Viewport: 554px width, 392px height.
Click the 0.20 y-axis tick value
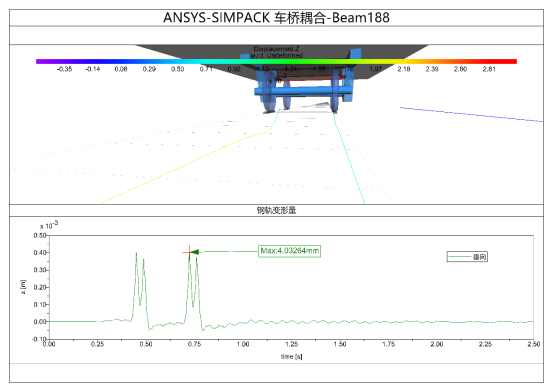40,287
